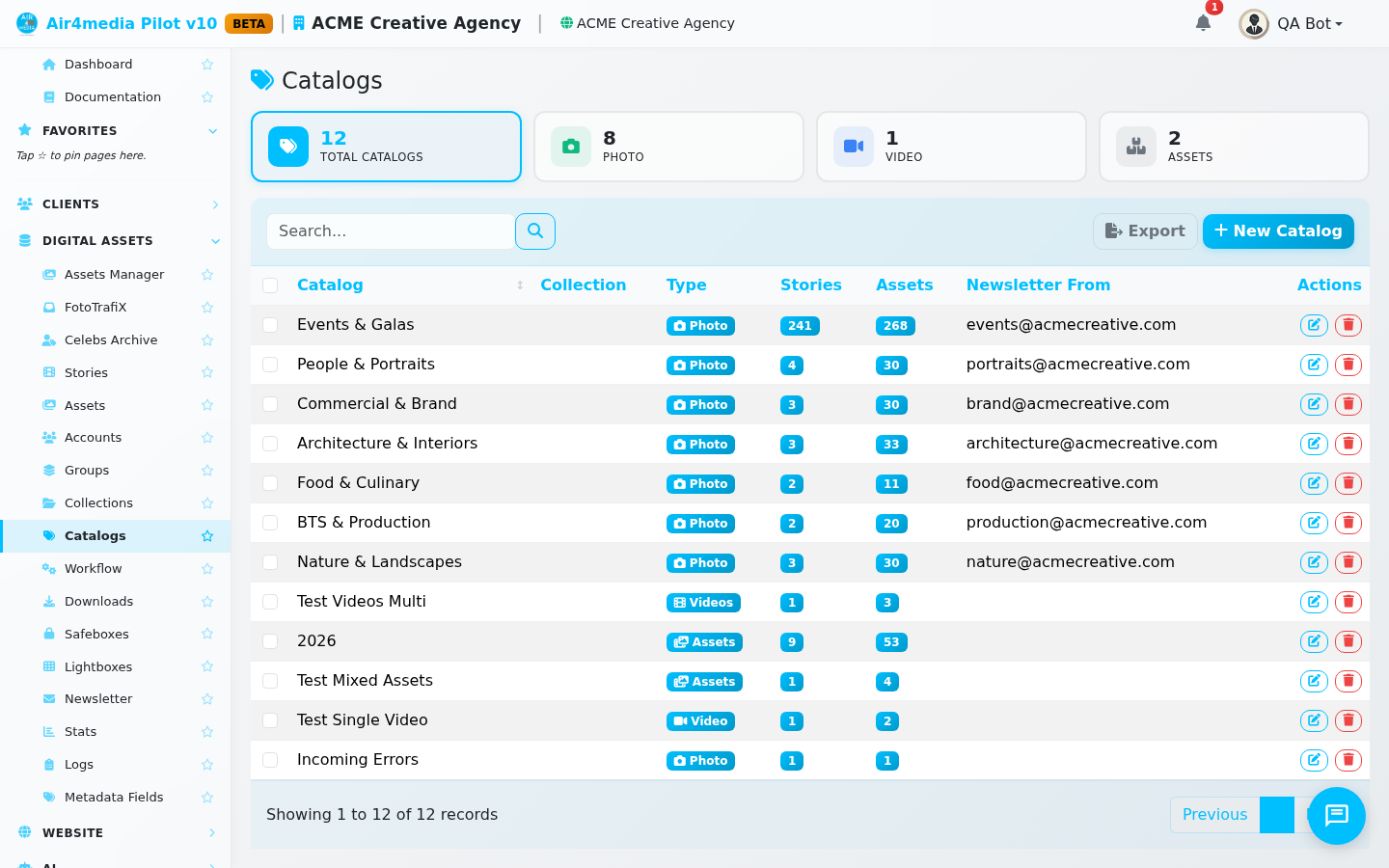Screen dimensions: 1389x868
Task: Delete the Nature & Landscapes catalog
Action: pos(1348,562)
